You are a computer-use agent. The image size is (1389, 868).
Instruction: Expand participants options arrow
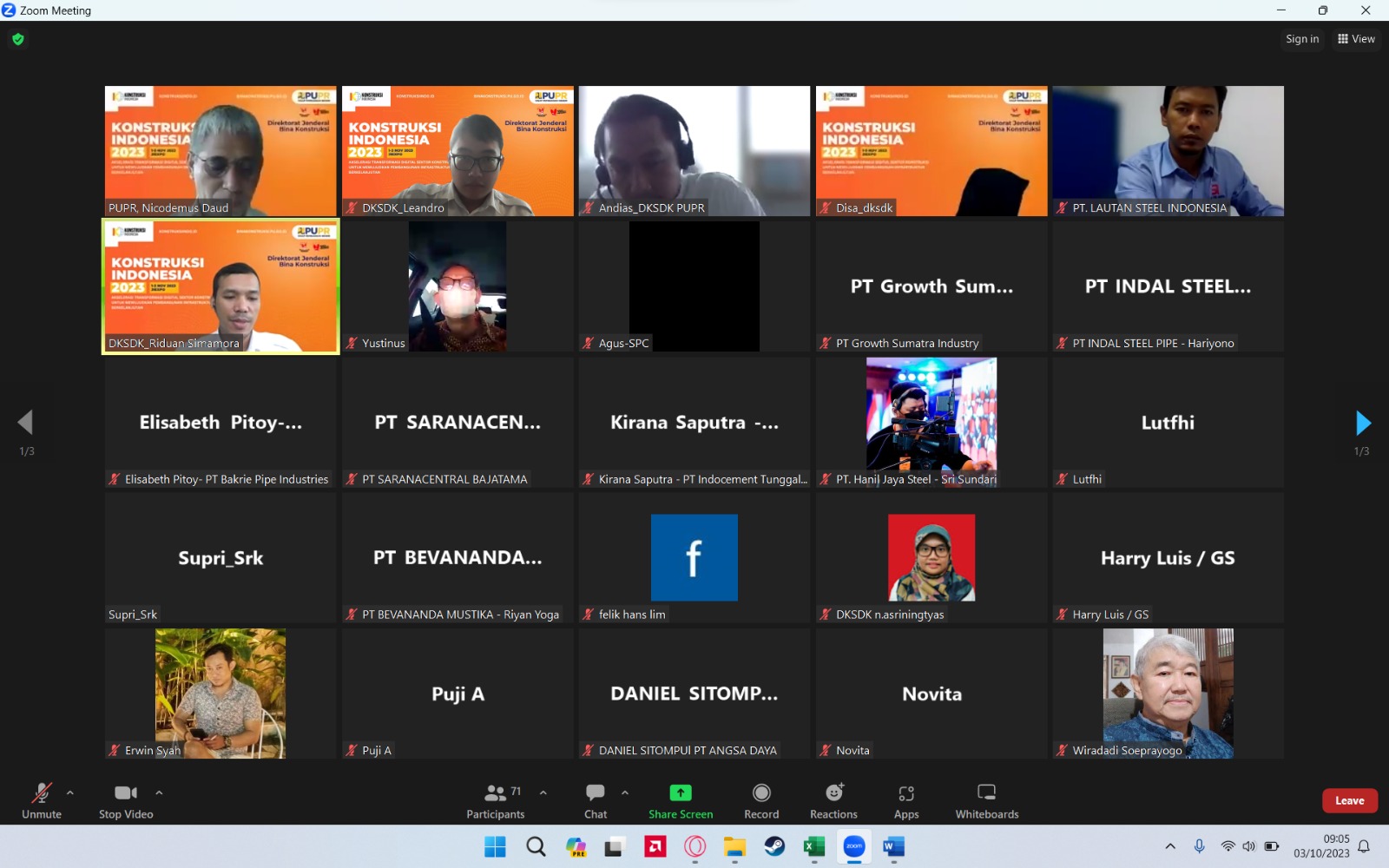[x=543, y=792]
